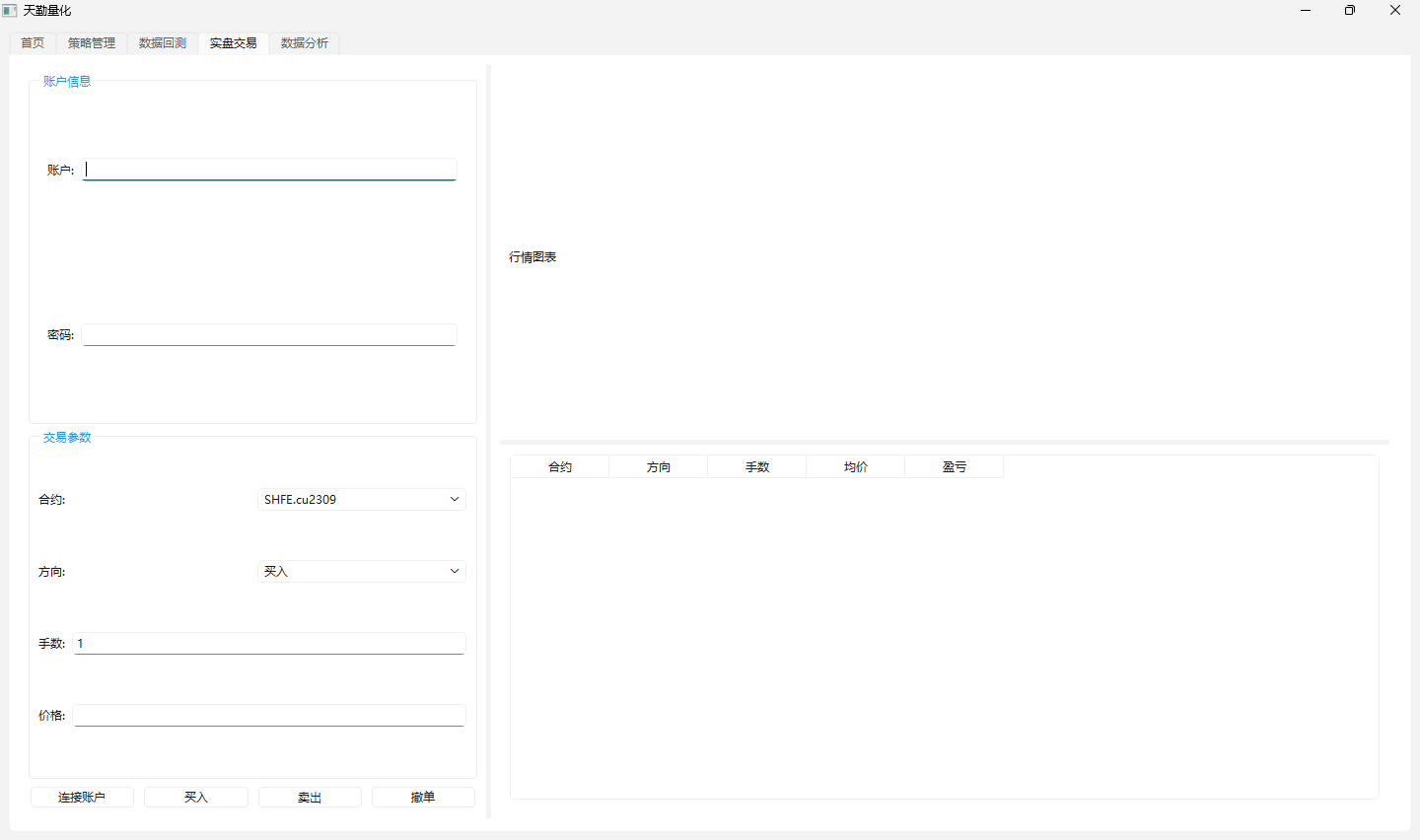The width and height of the screenshot is (1420, 840).
Task: Click the 账户 input field
Action: (269, 170)
